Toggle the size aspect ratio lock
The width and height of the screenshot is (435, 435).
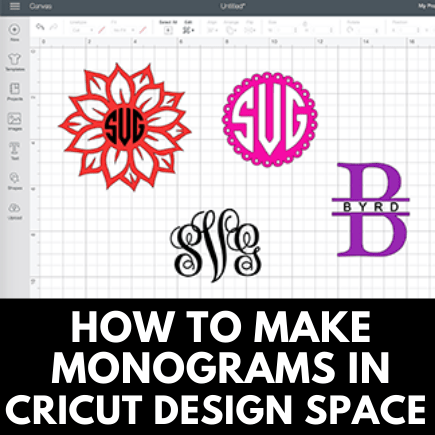pos(305,24)
